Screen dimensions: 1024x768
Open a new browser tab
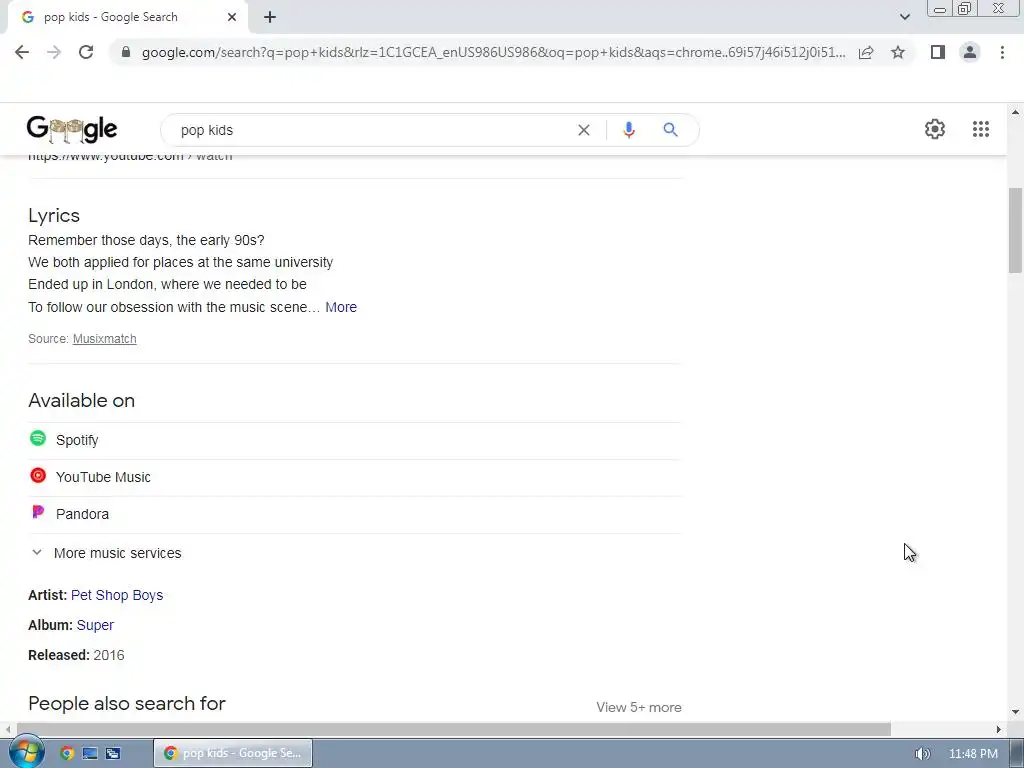tap(270, 17)
